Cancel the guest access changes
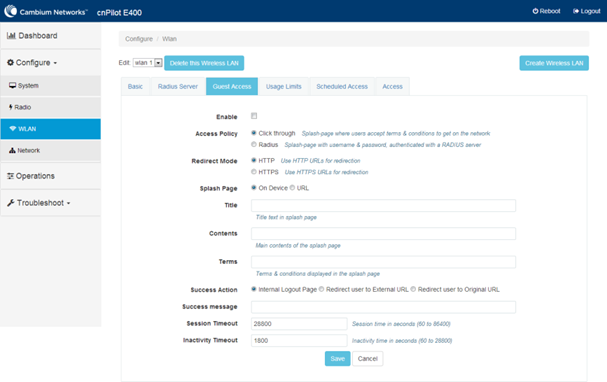This screenshot has height=382, width=607. pos(368,358)
